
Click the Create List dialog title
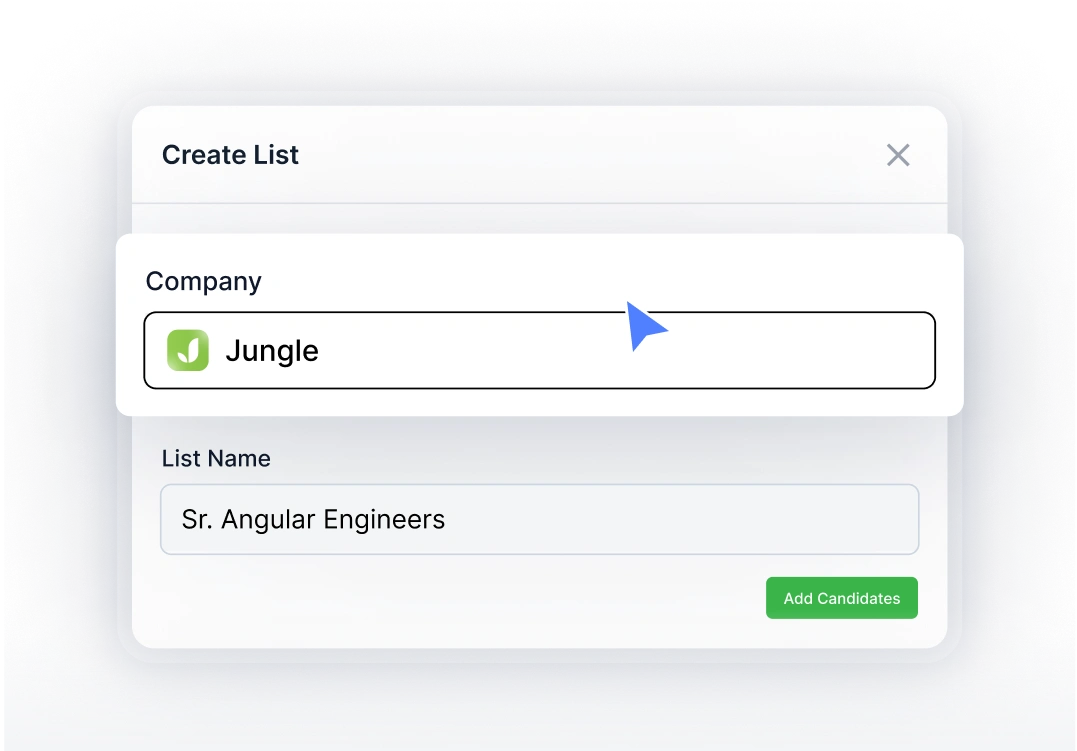pyautogui.click(x=230, y=155)
